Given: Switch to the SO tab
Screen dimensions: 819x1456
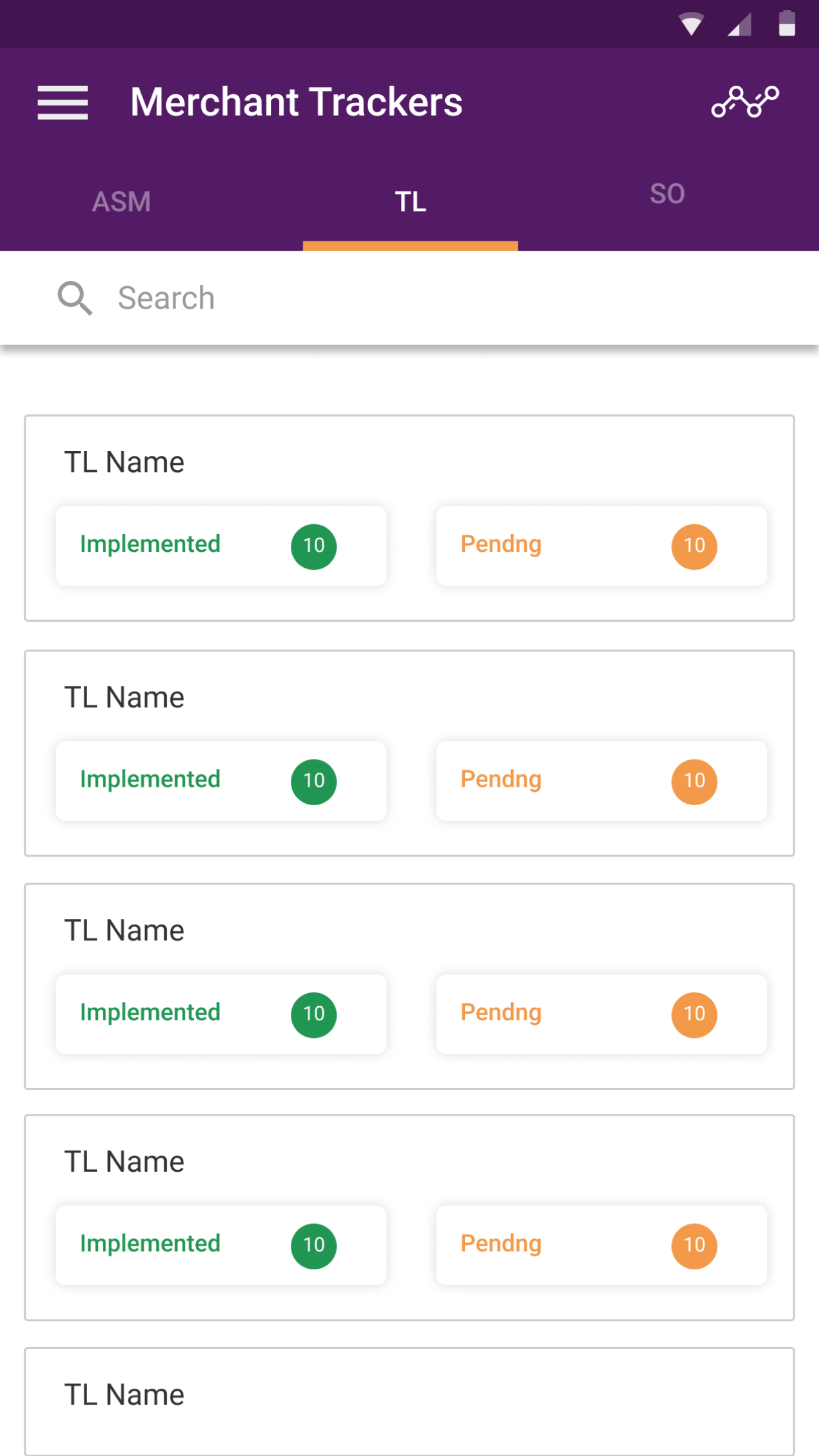Looking at the screenshot, I should [x=667, y=194].
